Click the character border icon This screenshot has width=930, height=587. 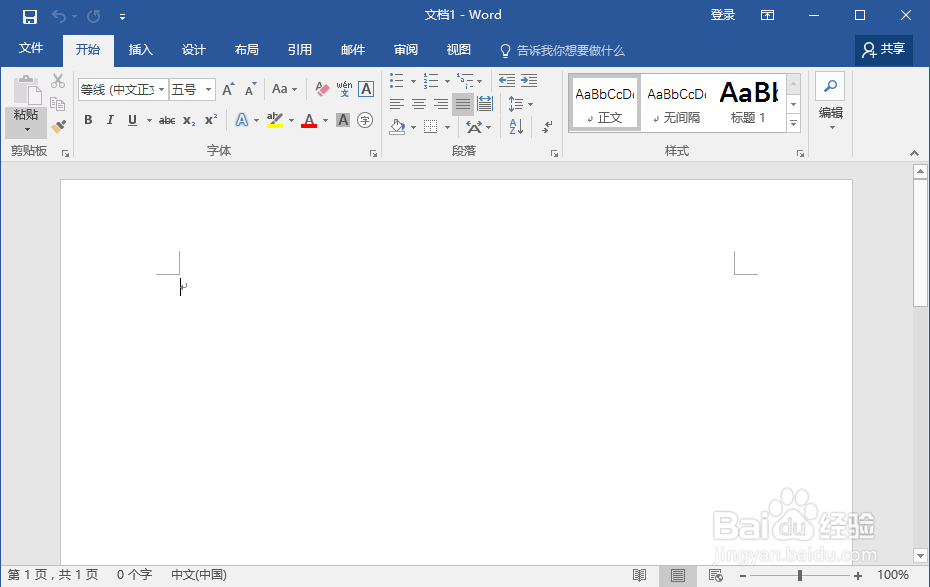(366, 90)
